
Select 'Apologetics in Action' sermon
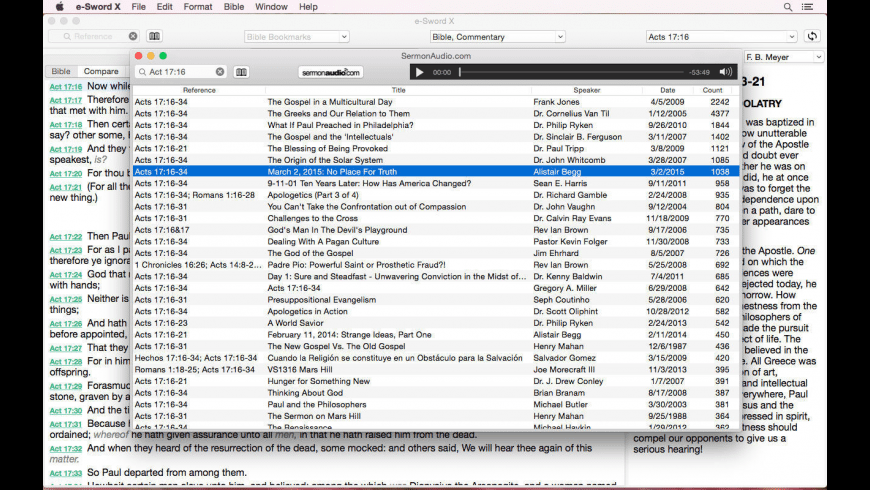436,312
